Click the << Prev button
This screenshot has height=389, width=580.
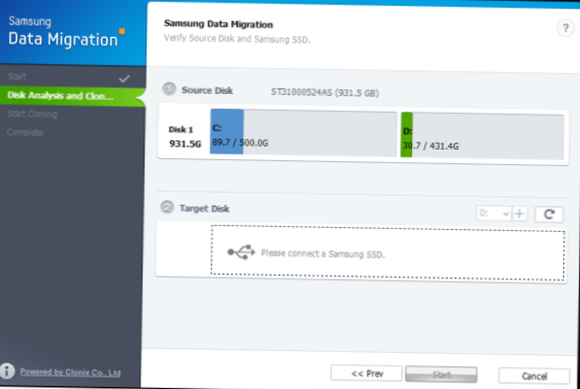366,373
